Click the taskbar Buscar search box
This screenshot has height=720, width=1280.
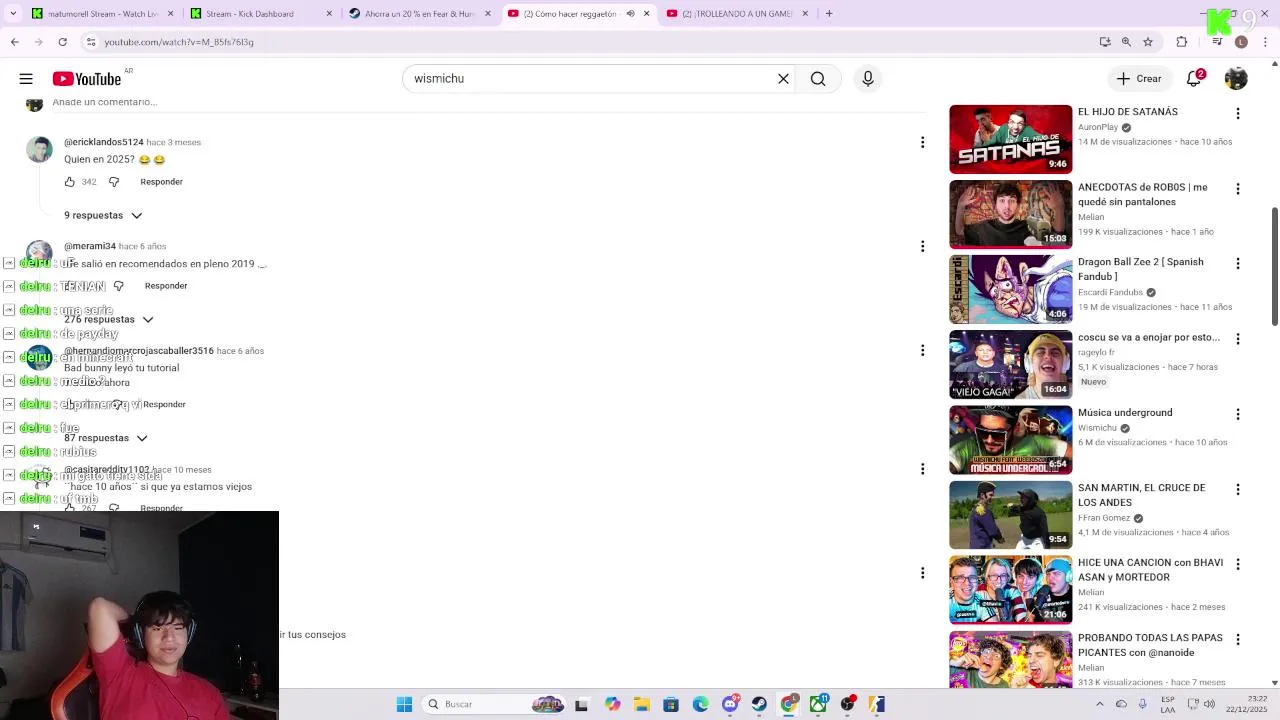click(496, 704)
